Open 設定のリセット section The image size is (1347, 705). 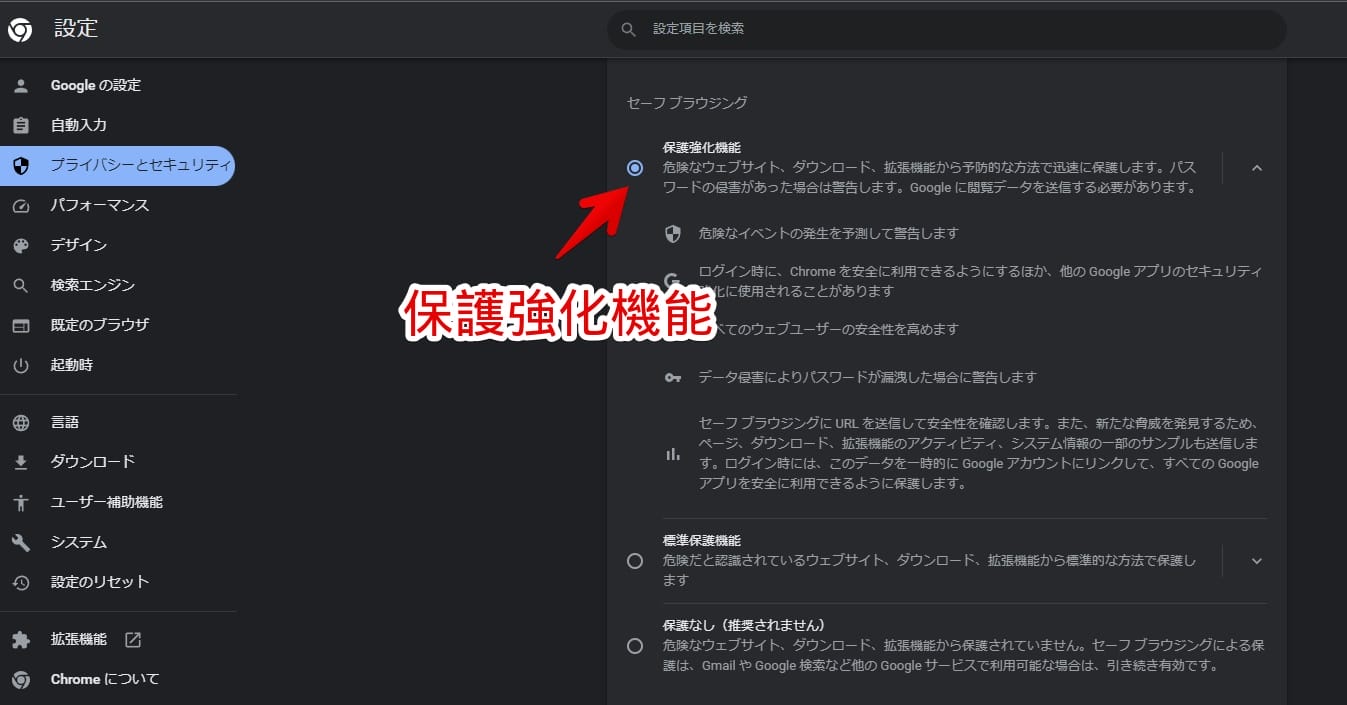[117, 582]
